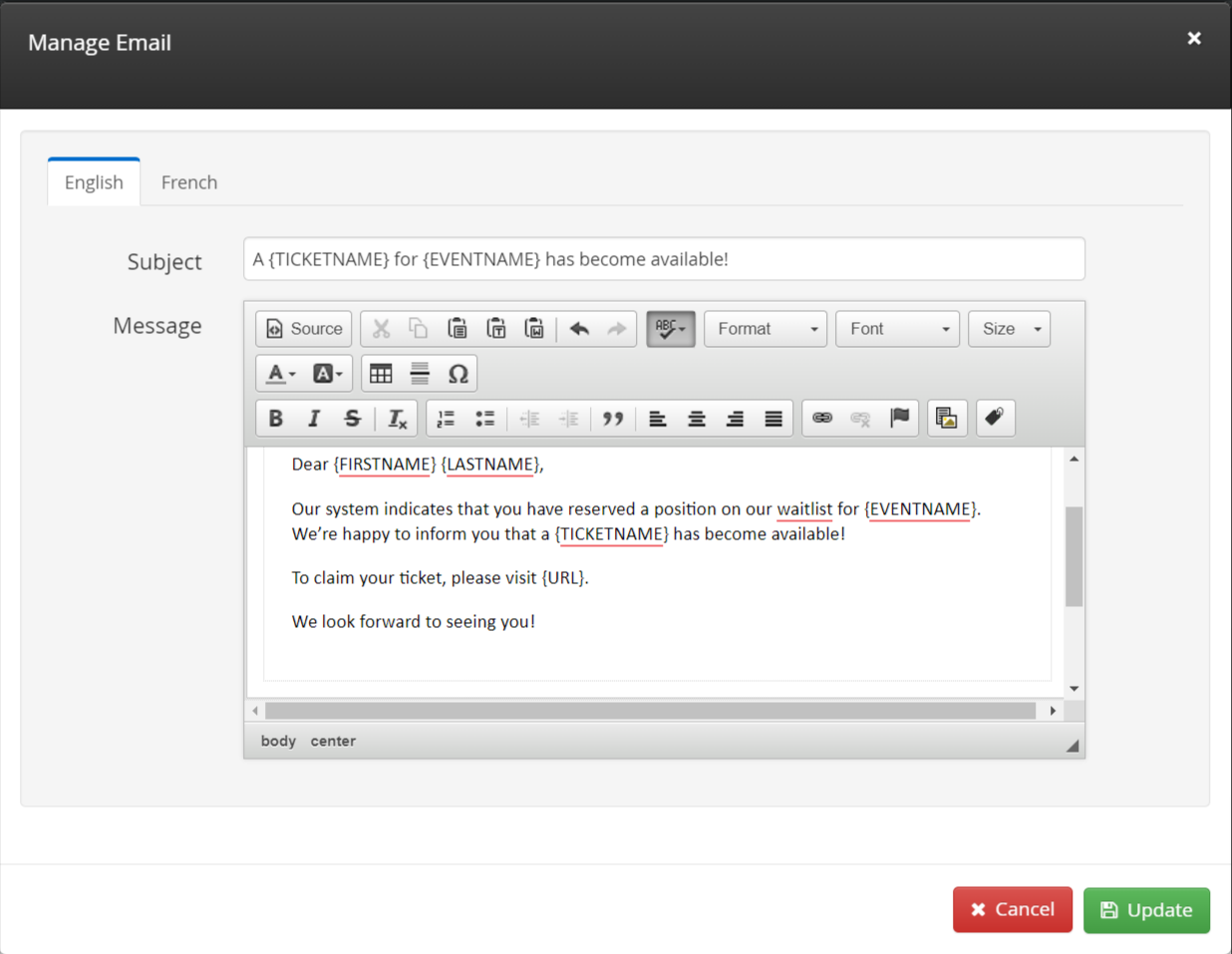1232x954 pixels.
Task: Open the Format dropdown
Action: click(x=766, y=329)
